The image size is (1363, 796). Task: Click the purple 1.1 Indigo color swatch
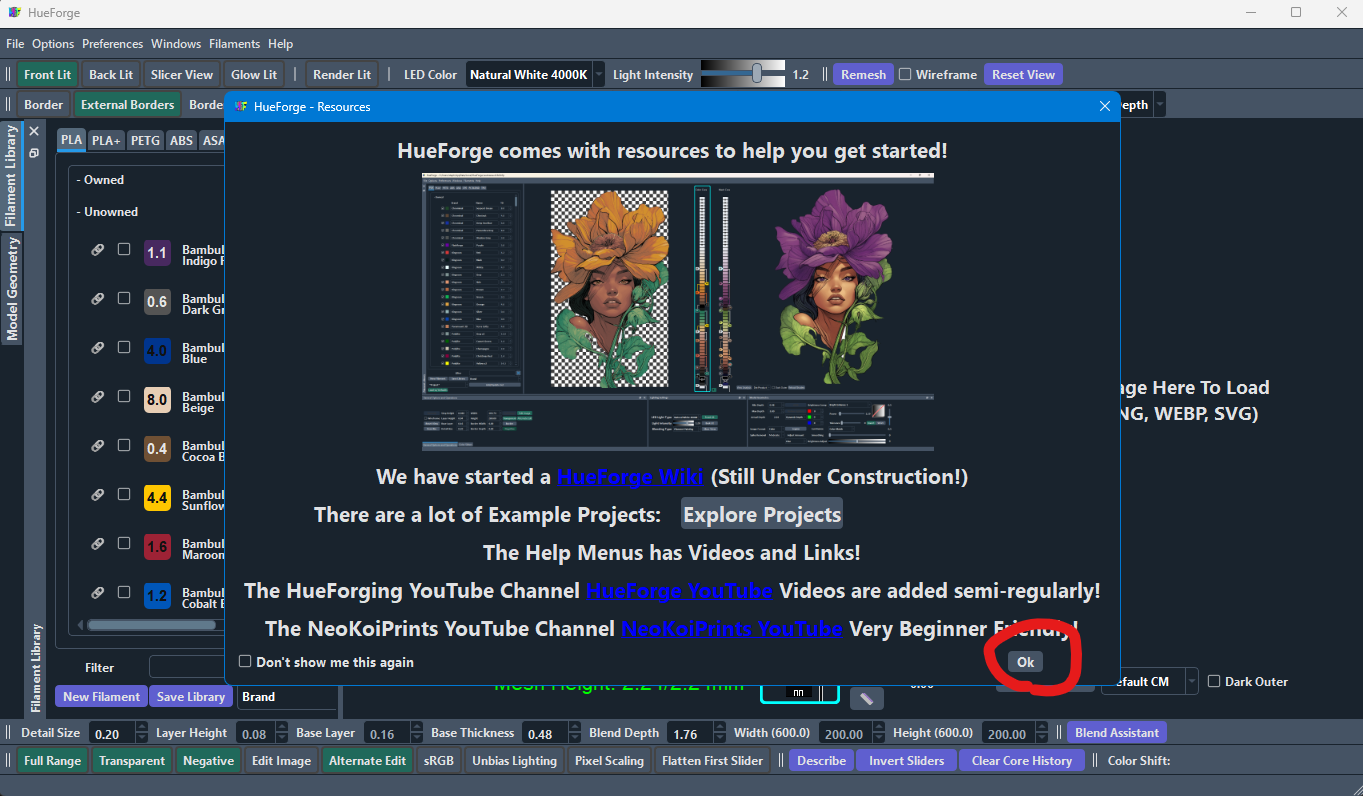coord(157,254)
